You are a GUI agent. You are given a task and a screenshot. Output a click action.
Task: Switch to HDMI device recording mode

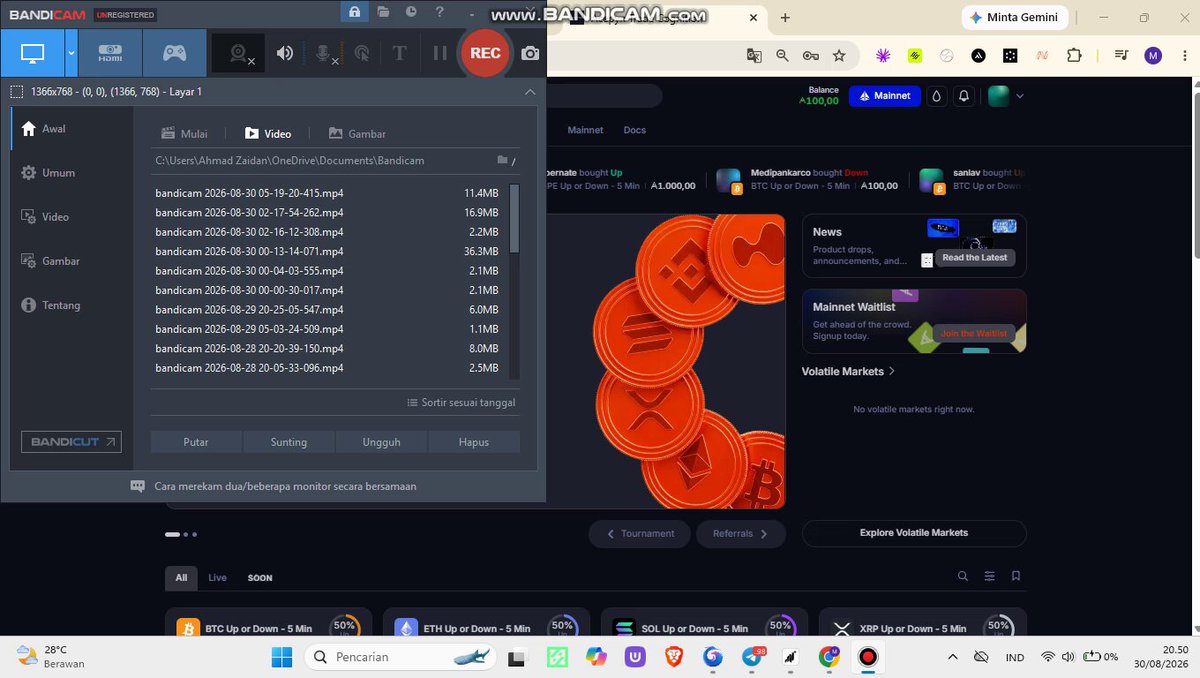(110, 53)
